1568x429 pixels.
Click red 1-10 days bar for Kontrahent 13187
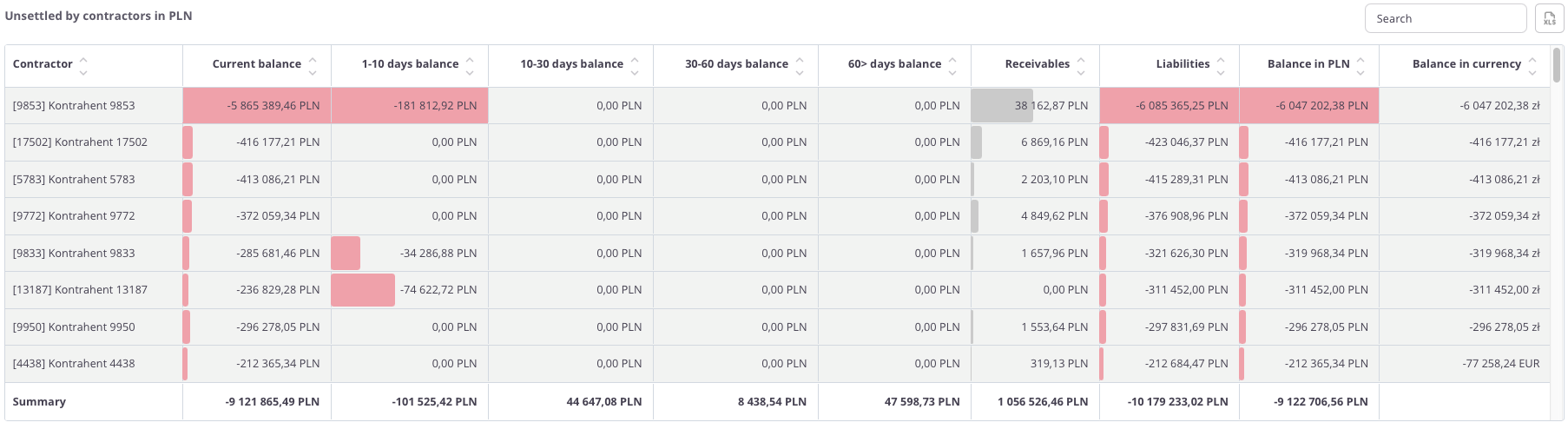click(x=363, y=290)
